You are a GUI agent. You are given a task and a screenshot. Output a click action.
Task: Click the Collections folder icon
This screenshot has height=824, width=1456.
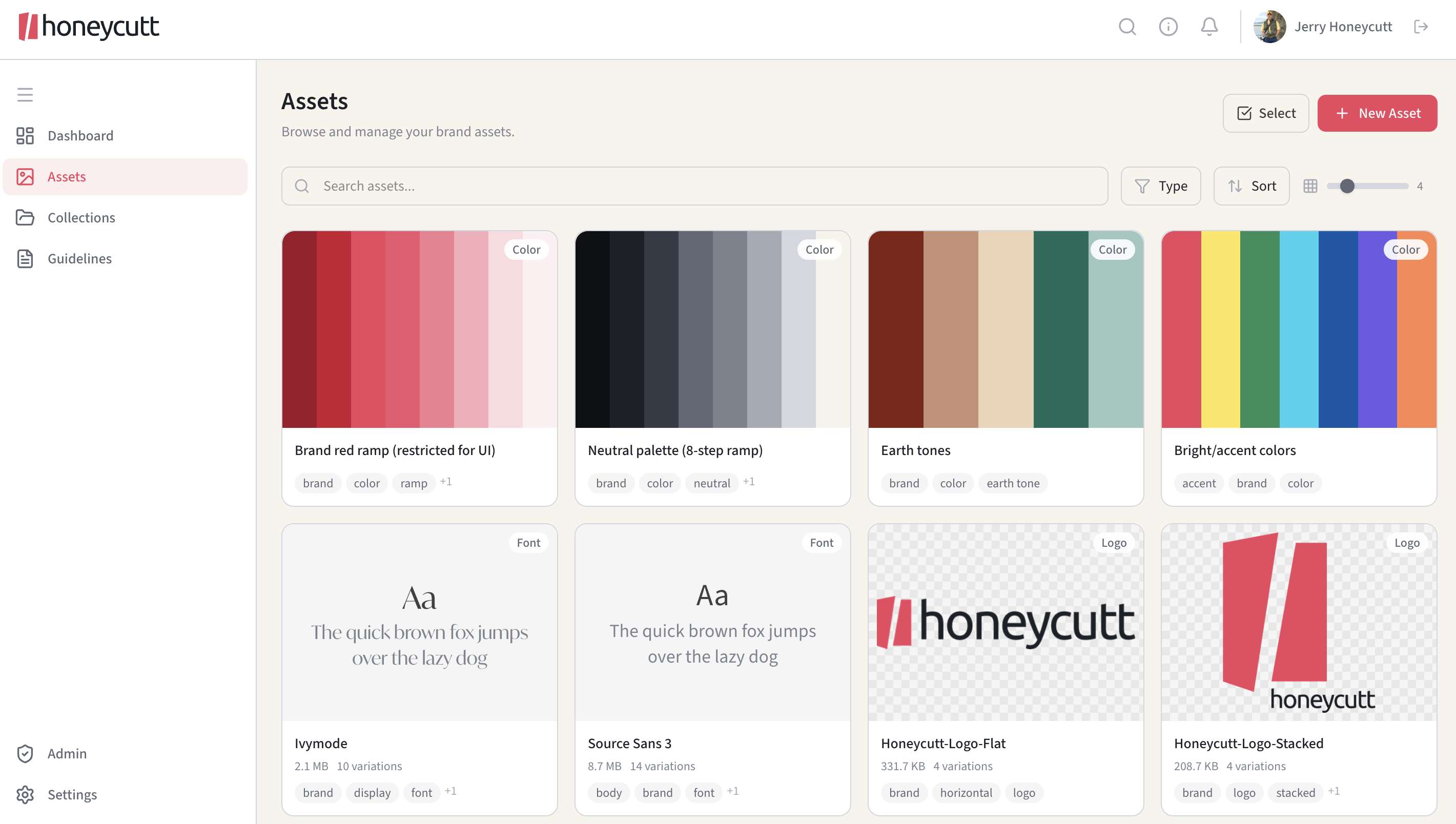(25, 218)
